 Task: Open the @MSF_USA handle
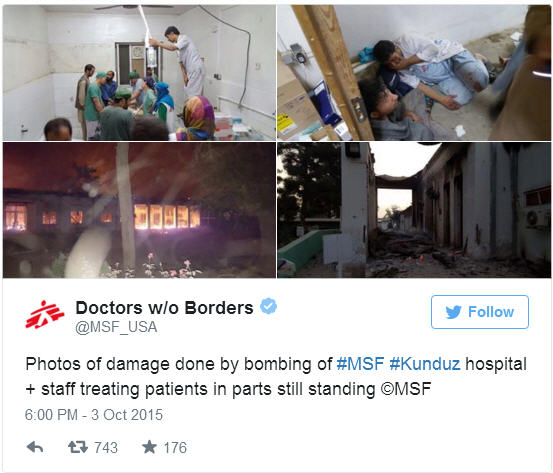116,327
